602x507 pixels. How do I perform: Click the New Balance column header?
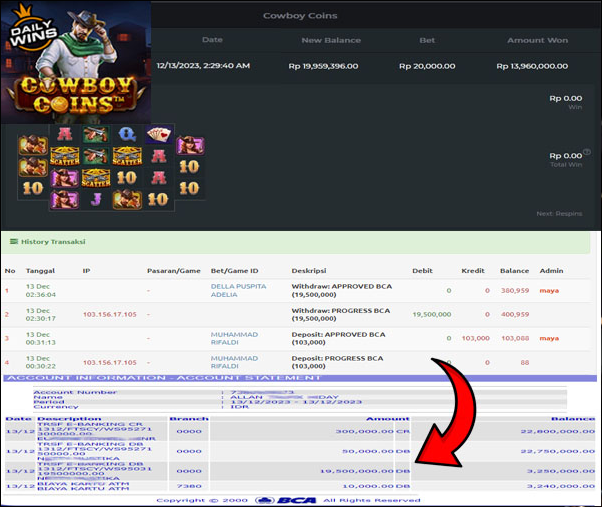tap(331, 40)
